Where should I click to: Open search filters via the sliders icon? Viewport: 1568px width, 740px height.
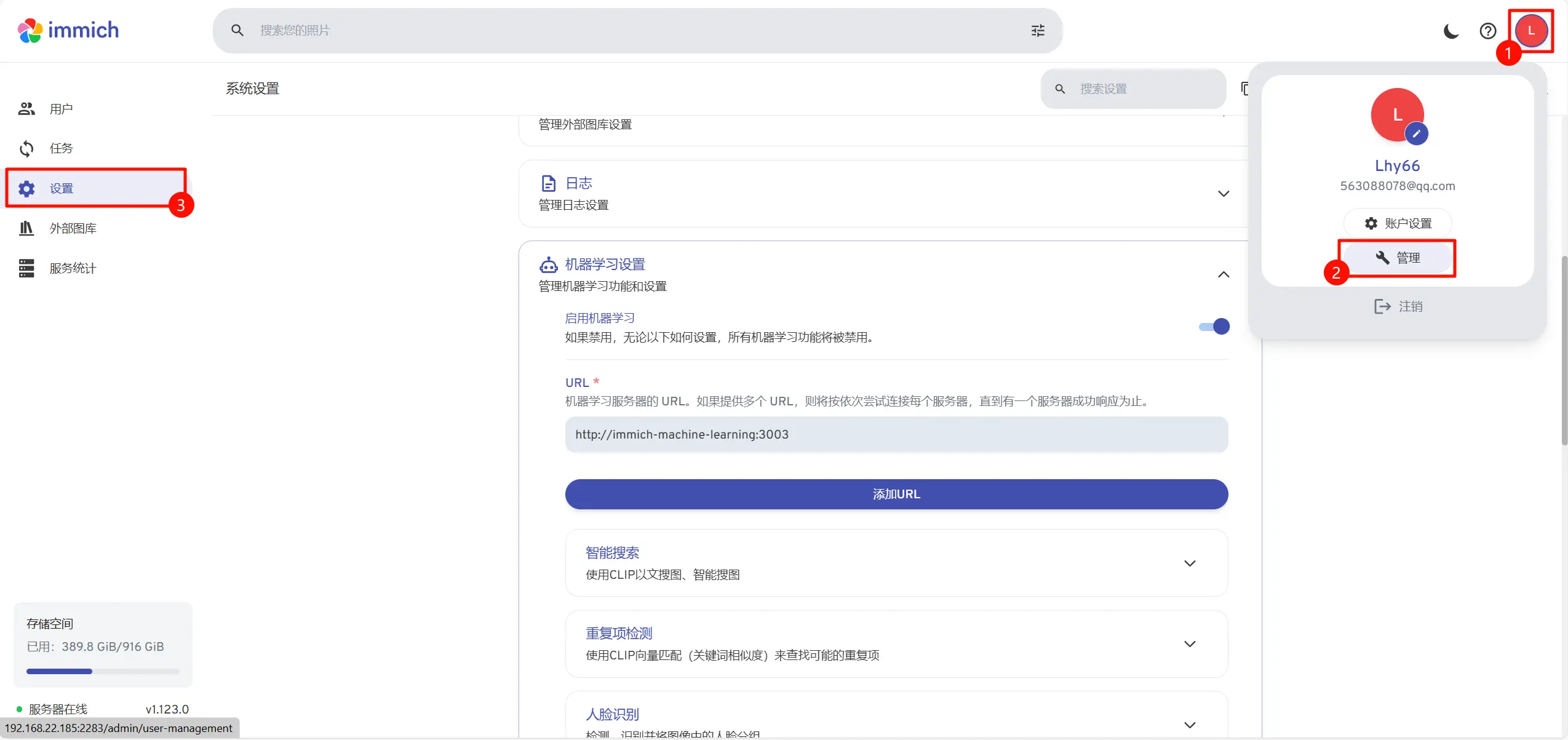1037,30
